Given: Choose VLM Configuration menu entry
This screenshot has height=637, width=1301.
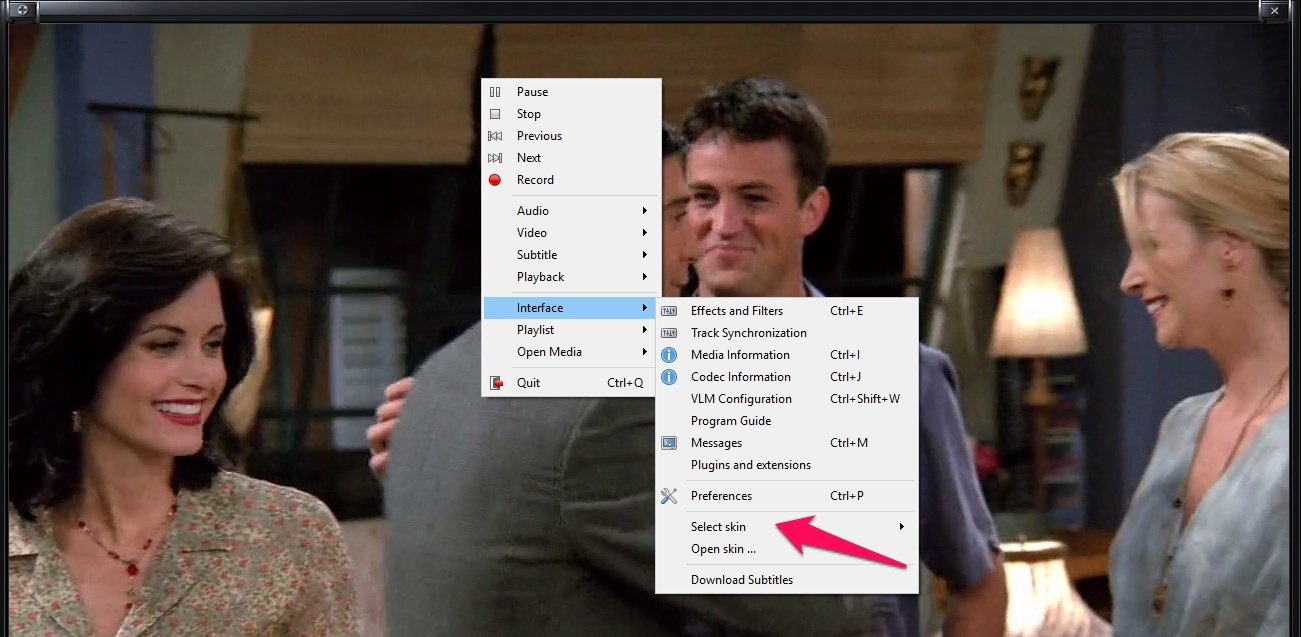Looking at the screenshot, I should click(x=741, y=399).
